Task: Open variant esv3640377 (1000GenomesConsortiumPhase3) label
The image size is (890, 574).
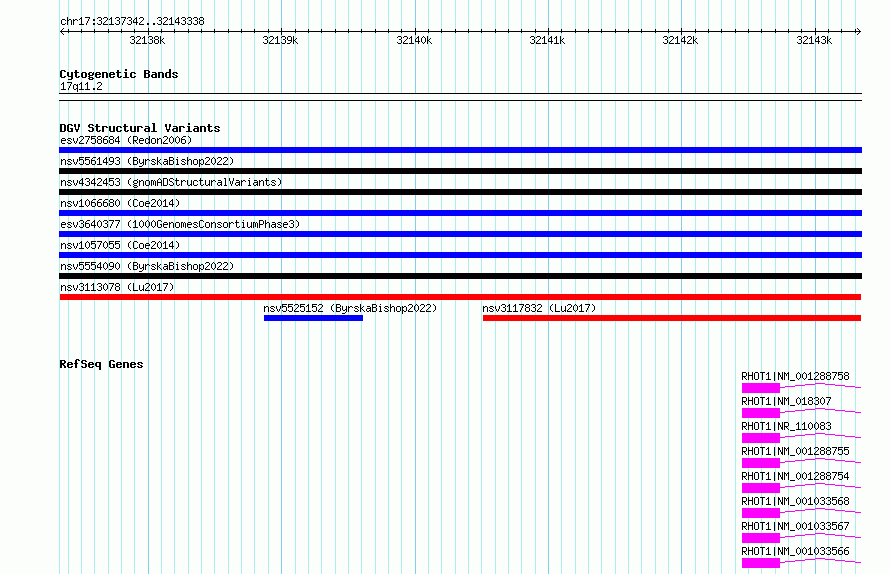Action: point(180,224)
